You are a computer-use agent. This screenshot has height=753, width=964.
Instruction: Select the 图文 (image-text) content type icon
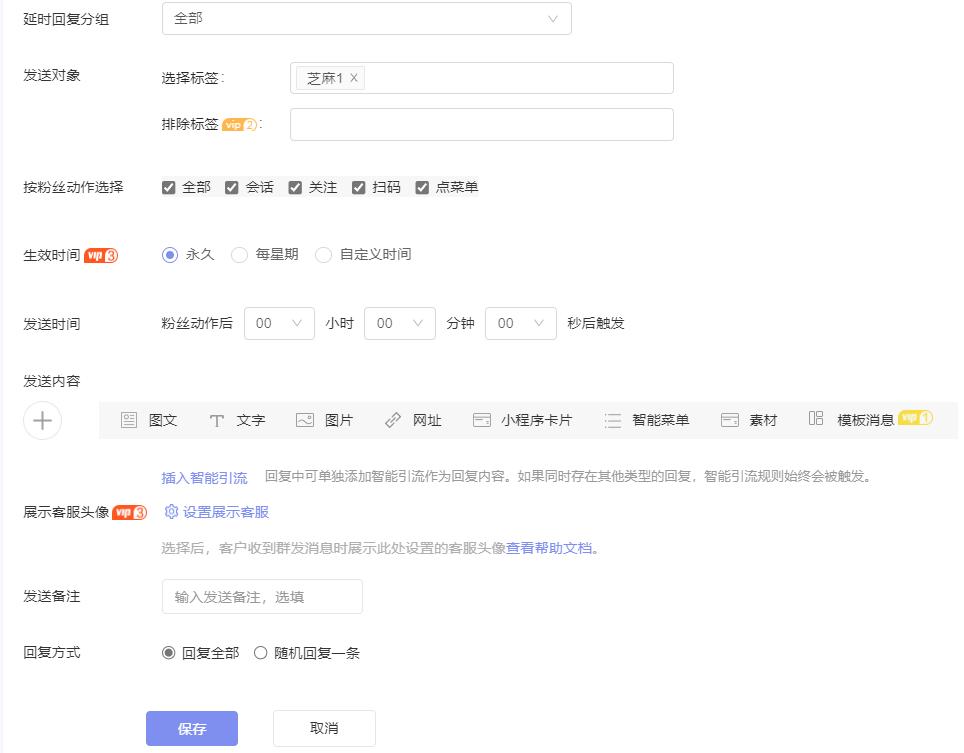click(x=147, y=420)
